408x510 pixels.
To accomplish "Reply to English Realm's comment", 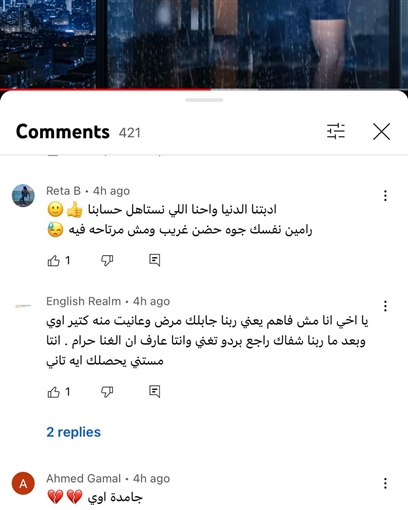I will click(155, 392).
